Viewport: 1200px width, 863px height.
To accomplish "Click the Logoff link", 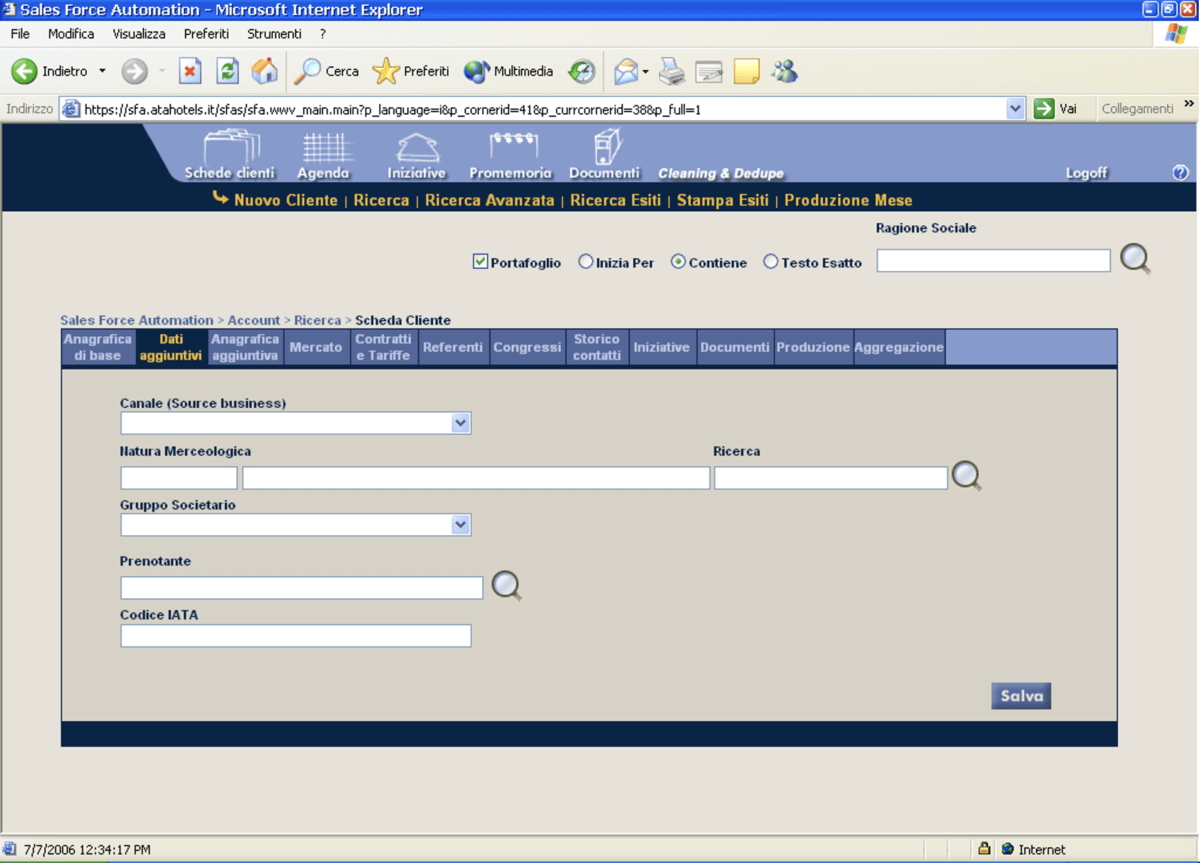I will (x=1086, y=173).
